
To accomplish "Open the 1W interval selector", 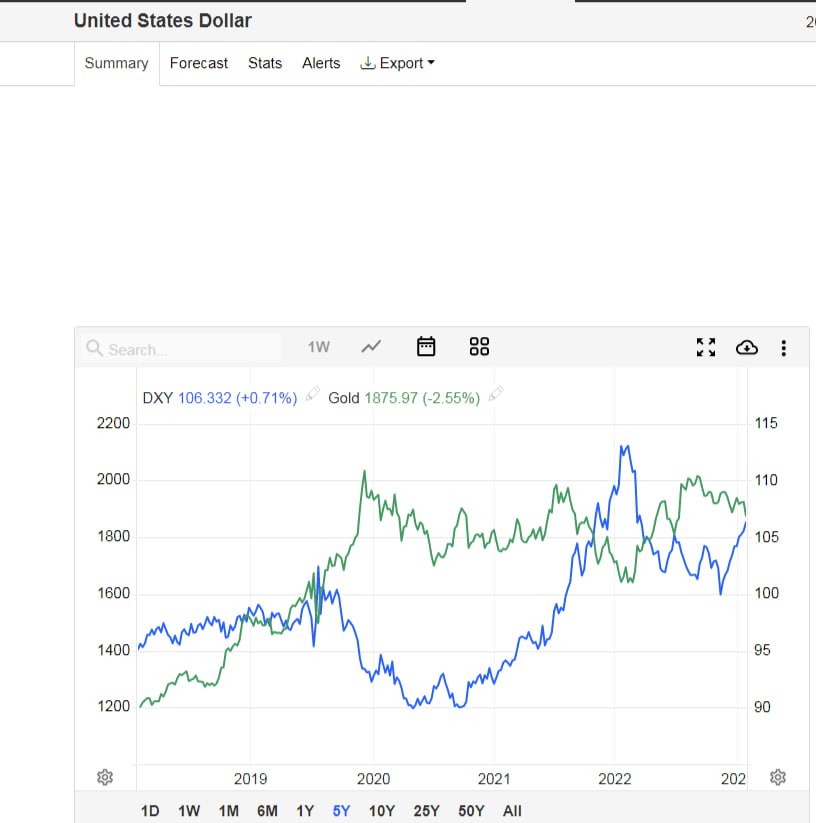I will pos(319,347).
